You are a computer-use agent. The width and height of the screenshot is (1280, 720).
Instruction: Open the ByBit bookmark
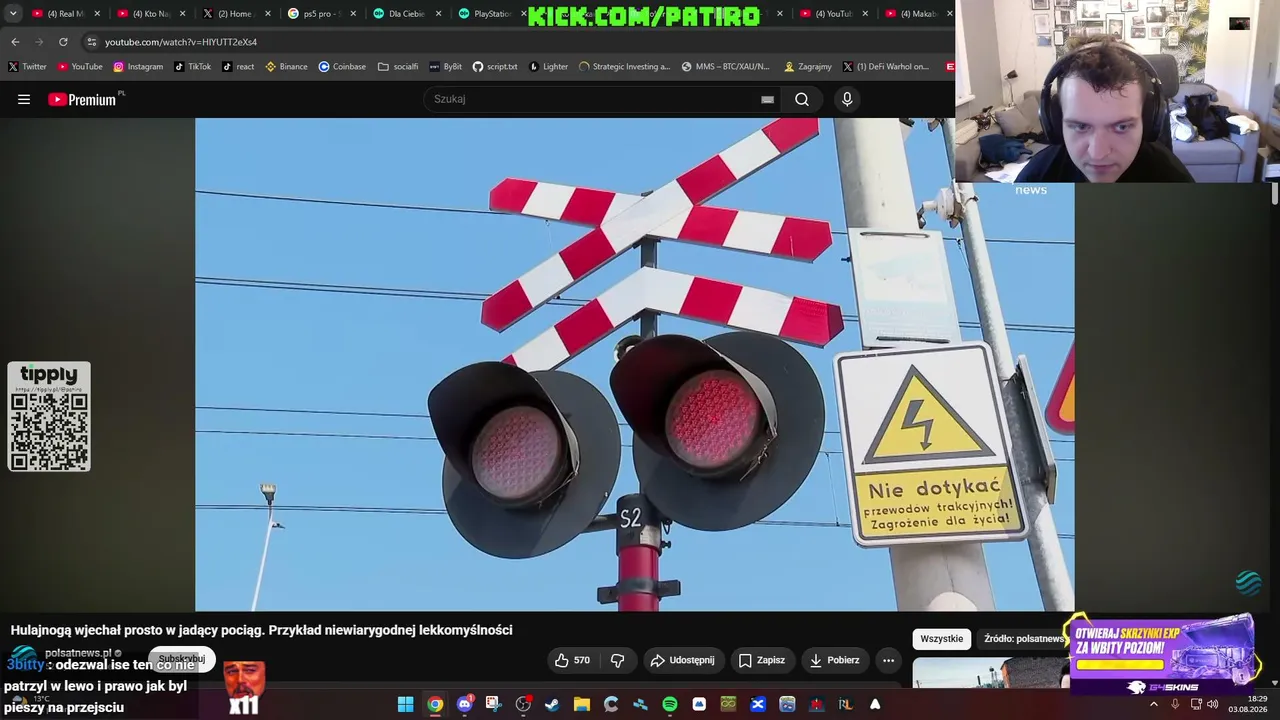click(x=445, y=67)
